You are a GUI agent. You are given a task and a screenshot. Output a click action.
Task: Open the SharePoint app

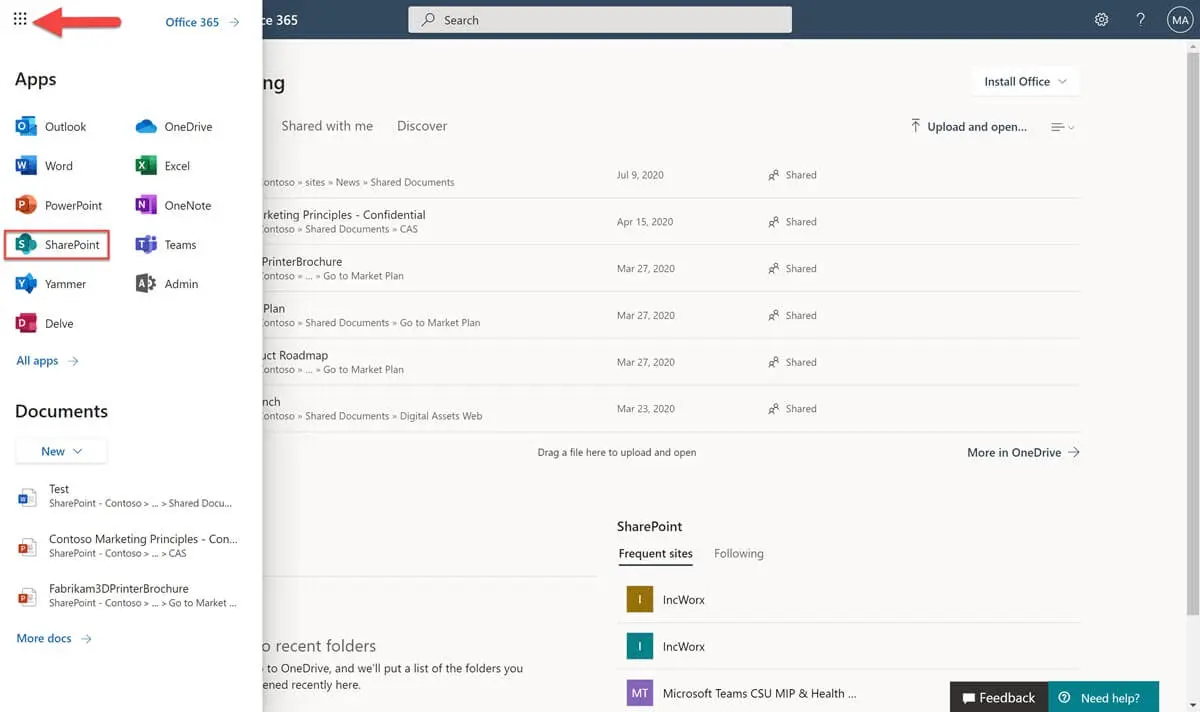[57, 245]
